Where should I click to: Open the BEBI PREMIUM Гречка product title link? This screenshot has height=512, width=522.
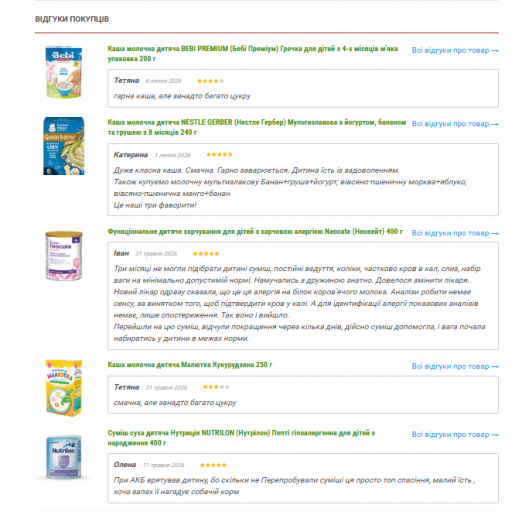253,54
